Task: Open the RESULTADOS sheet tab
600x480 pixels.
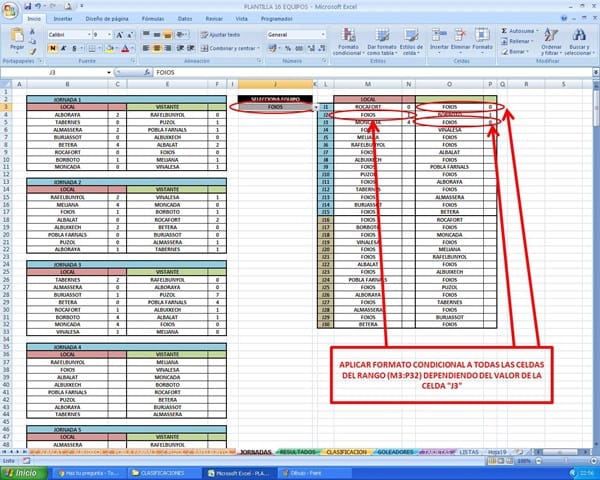Action: [298, 452]
